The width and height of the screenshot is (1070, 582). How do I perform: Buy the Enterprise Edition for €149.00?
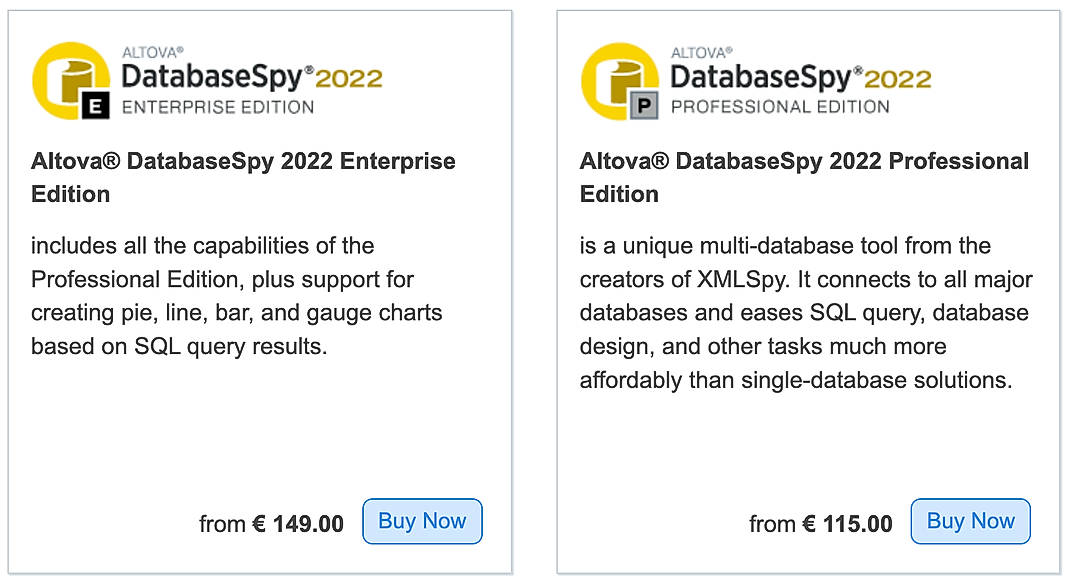tap(422, 521)
